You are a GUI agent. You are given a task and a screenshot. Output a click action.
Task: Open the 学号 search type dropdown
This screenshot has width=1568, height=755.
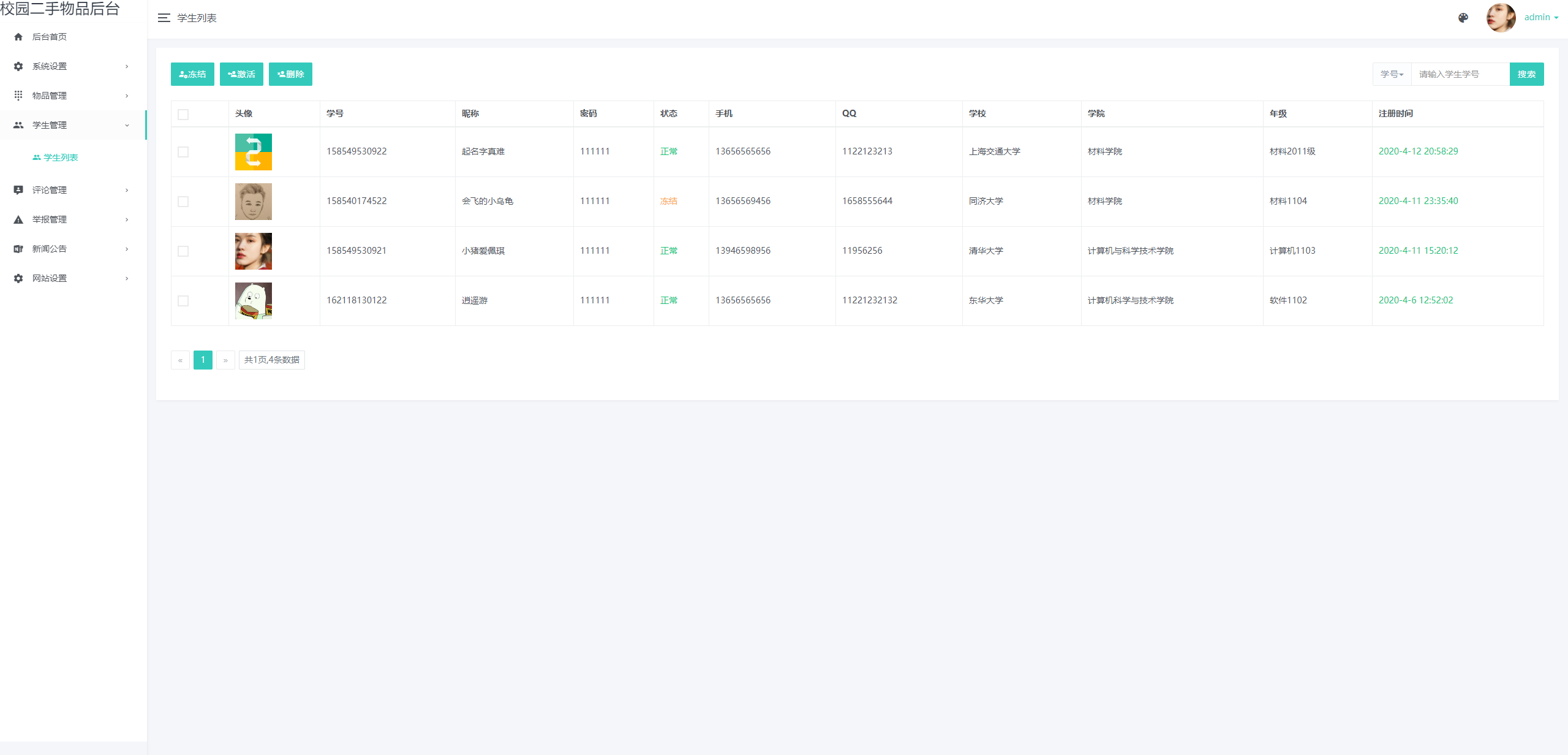(x=1392, y=74)
